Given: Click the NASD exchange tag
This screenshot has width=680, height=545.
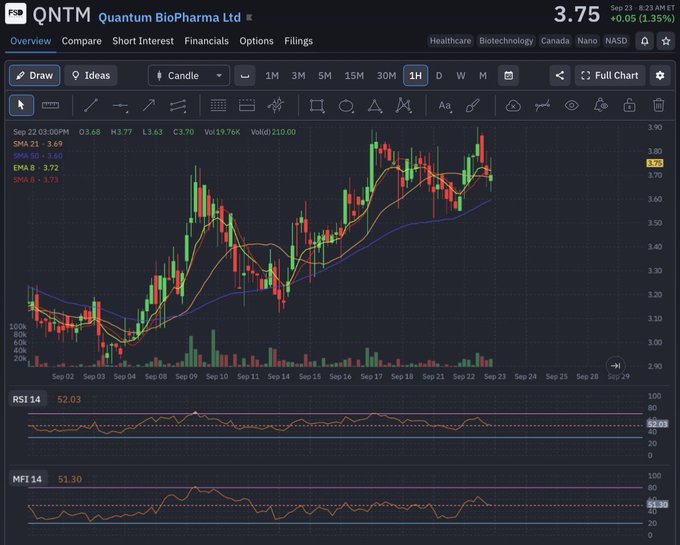Looking at the screenshot, I should tap(616, 41).
